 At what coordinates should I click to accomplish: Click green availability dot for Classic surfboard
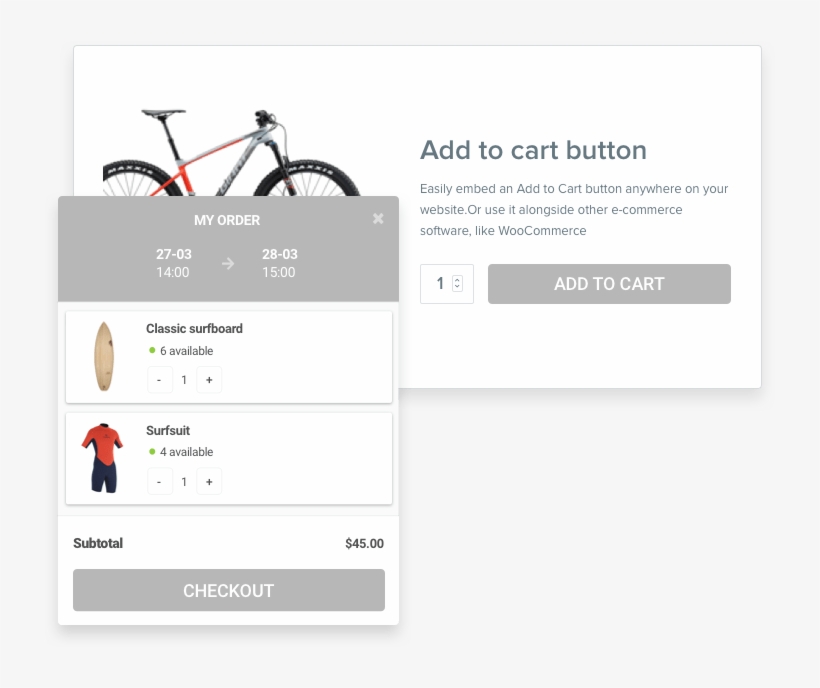(x=149, y=351)
